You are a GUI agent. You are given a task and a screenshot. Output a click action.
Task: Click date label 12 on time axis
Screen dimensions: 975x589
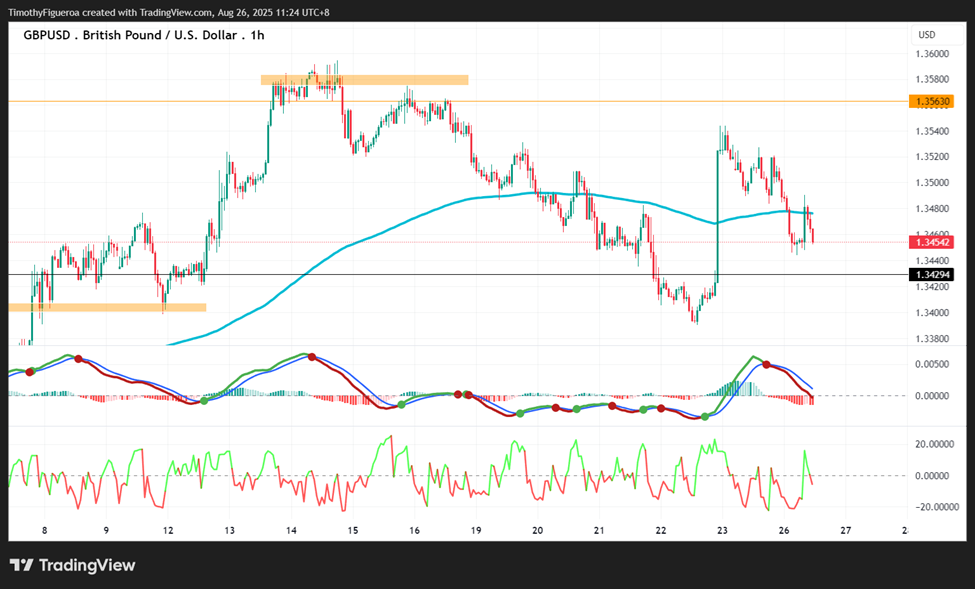(x=168, y=531)
